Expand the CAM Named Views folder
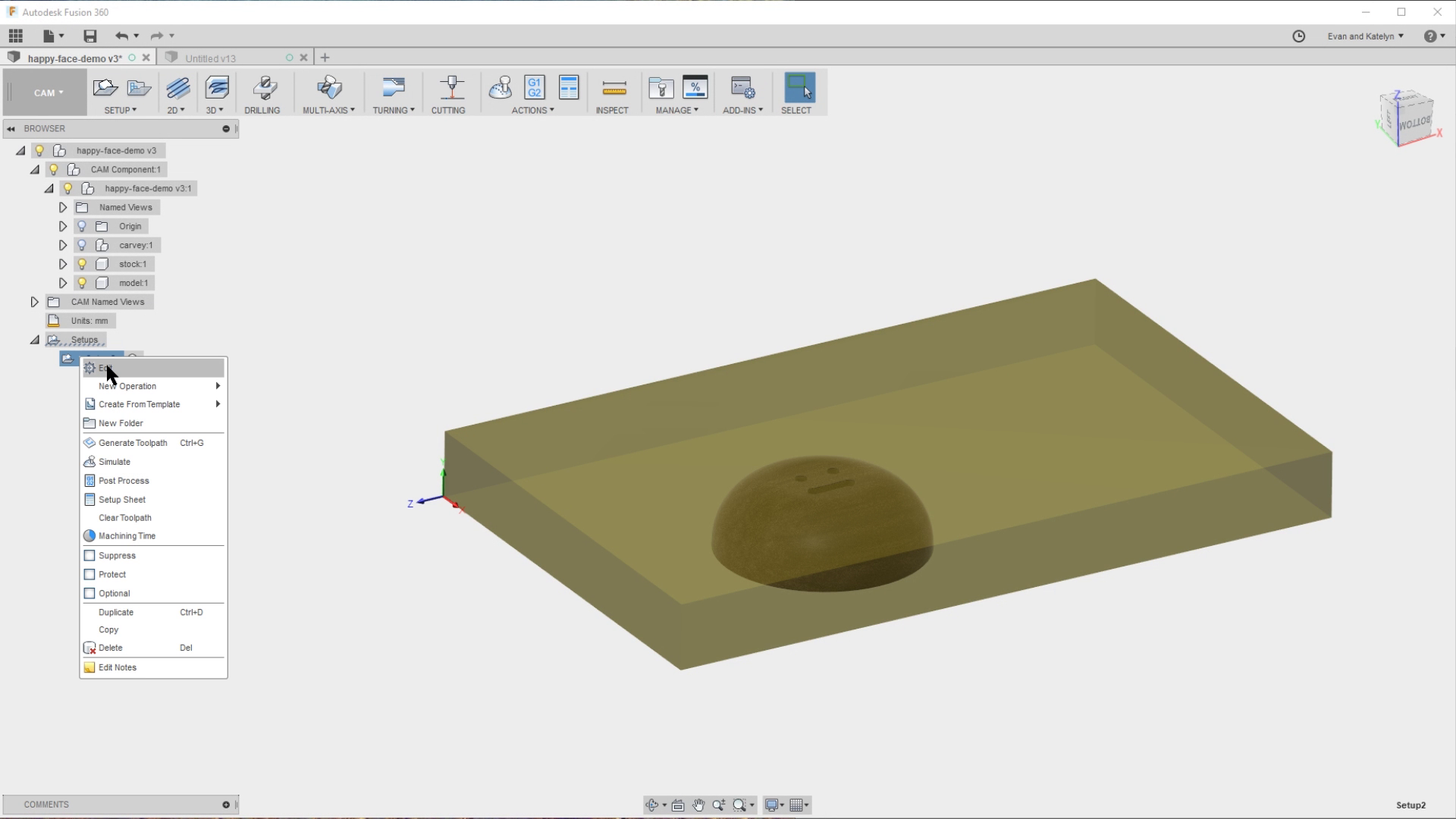 tap(34, 301)
